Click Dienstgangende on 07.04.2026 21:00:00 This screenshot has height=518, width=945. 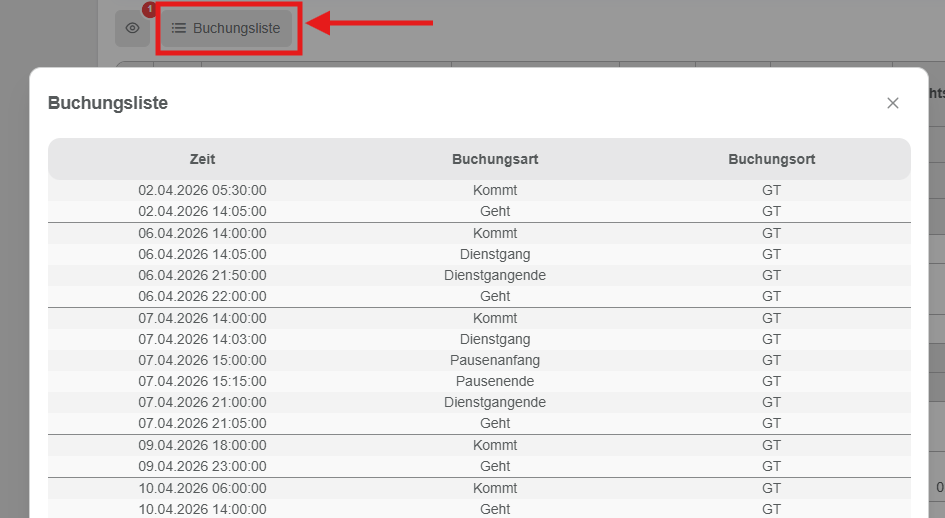479,402
